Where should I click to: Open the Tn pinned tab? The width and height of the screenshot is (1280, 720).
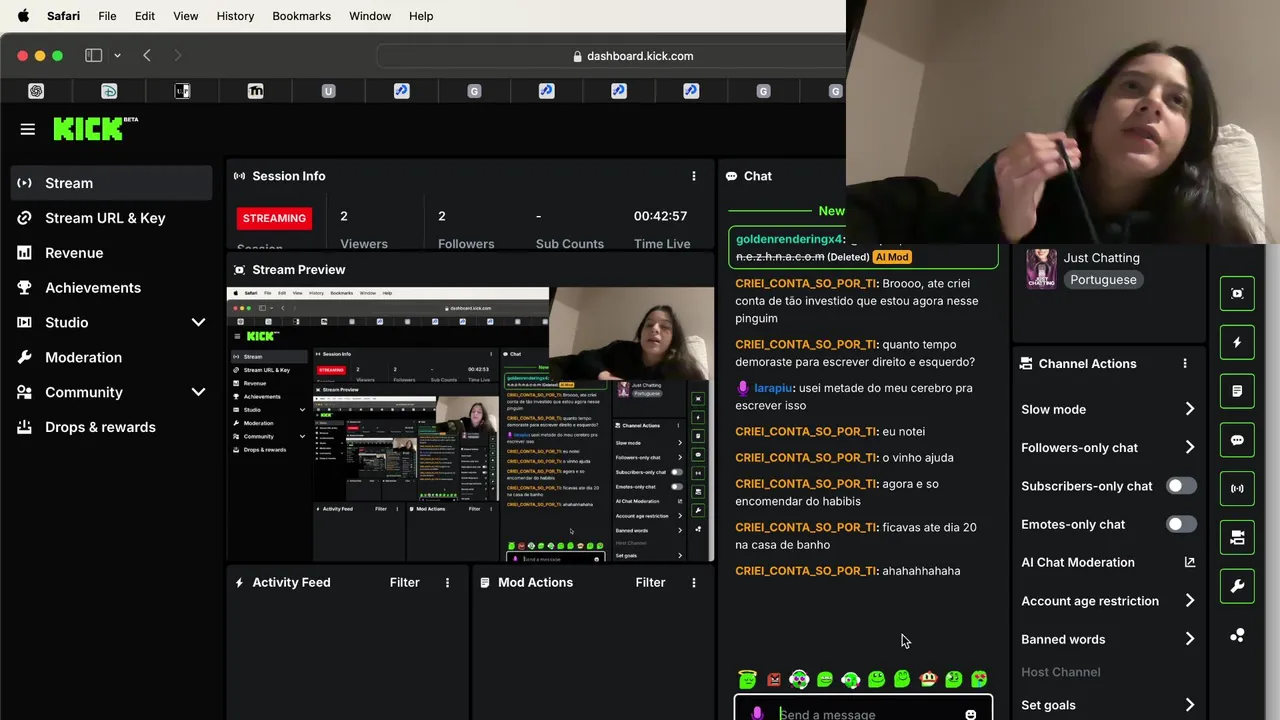pyautogui.click(x=255, y=91)
